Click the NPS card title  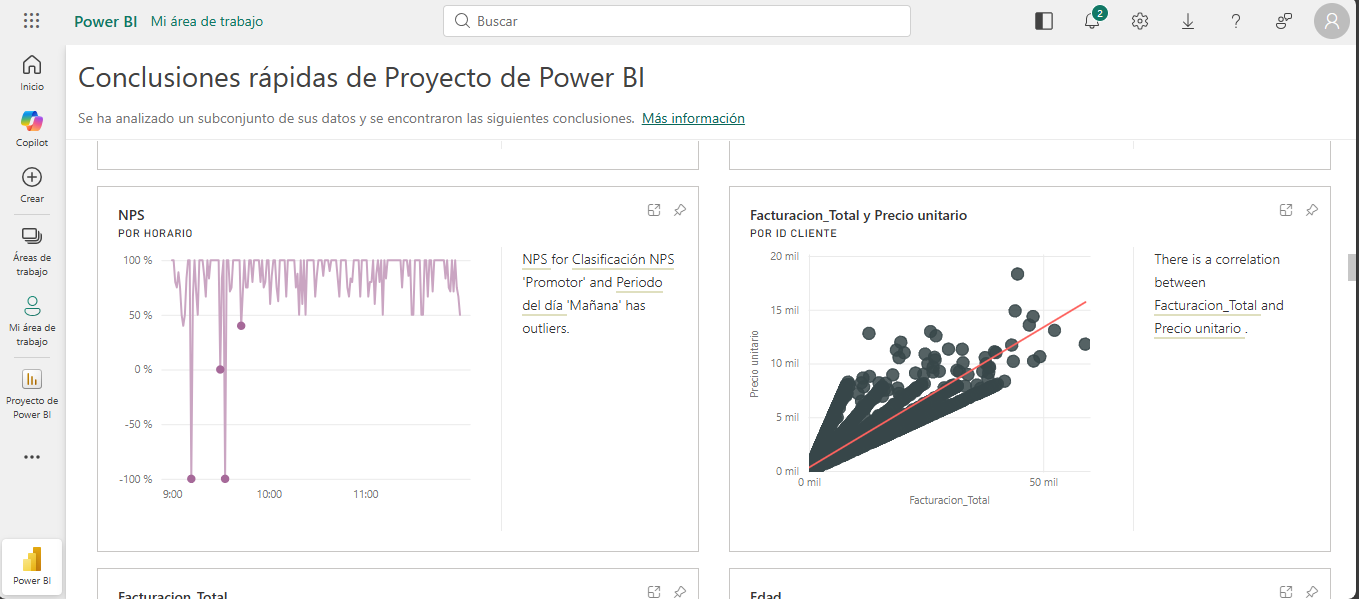coord(131,215)
